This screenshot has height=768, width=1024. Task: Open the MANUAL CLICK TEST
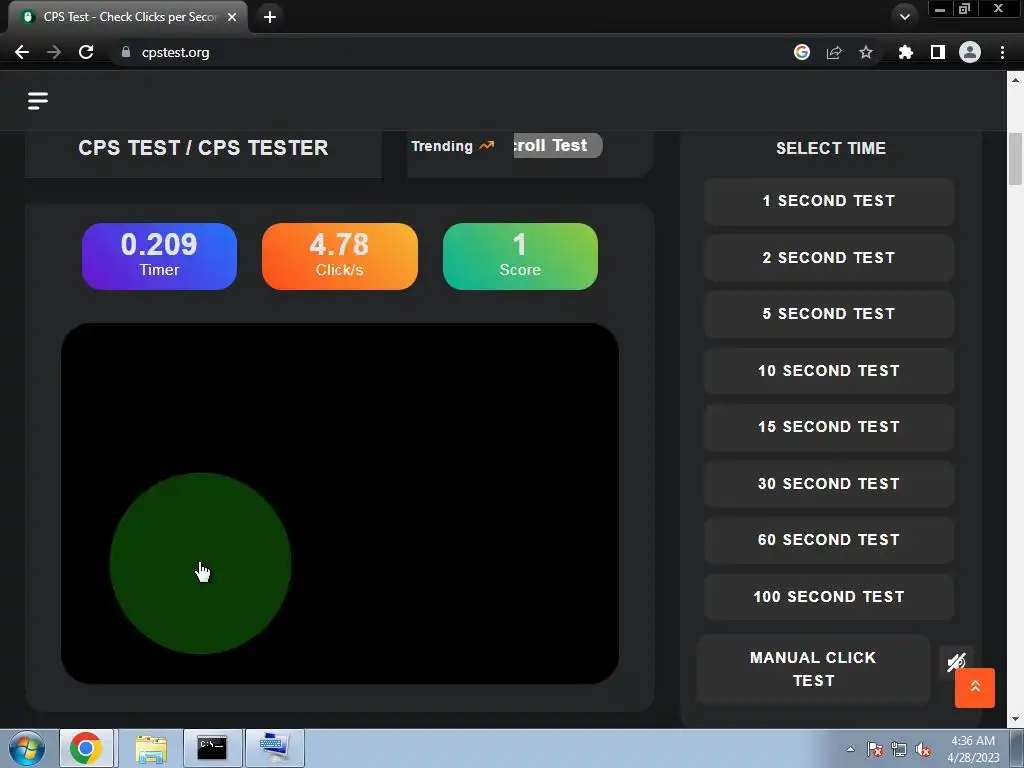coord(813,669)
